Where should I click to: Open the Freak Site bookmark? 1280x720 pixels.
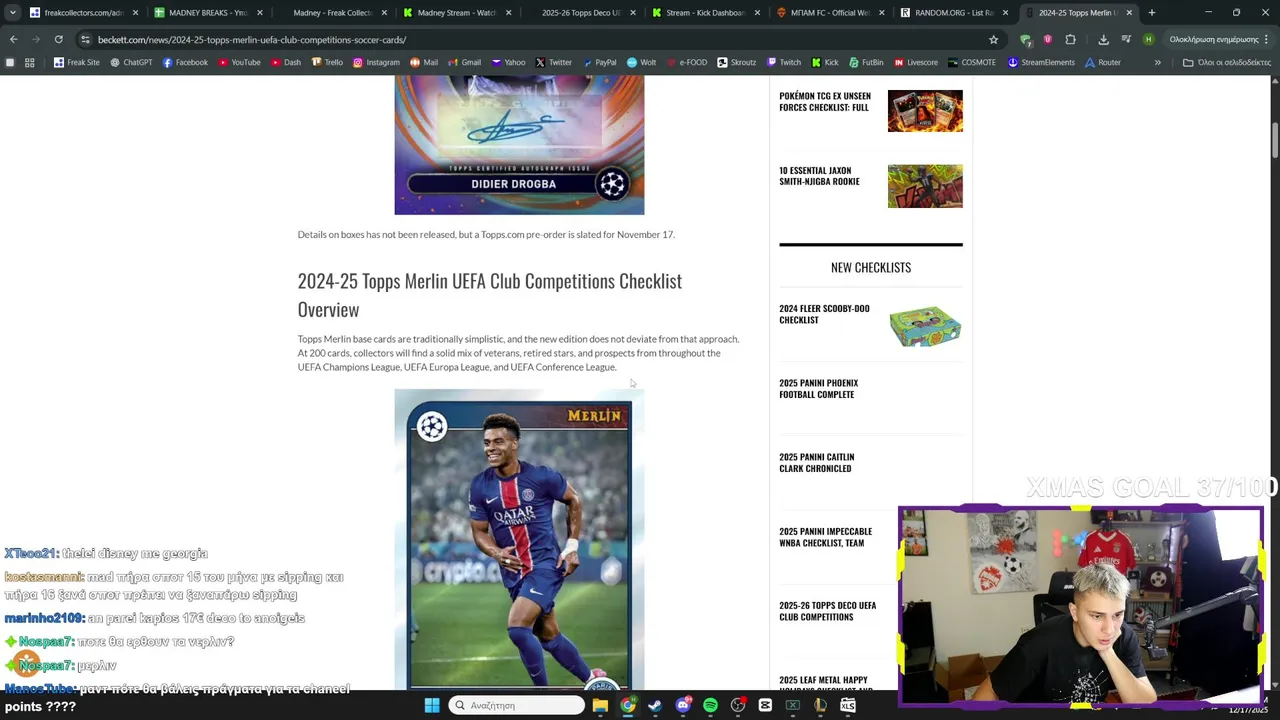click(x=76, y=62)
